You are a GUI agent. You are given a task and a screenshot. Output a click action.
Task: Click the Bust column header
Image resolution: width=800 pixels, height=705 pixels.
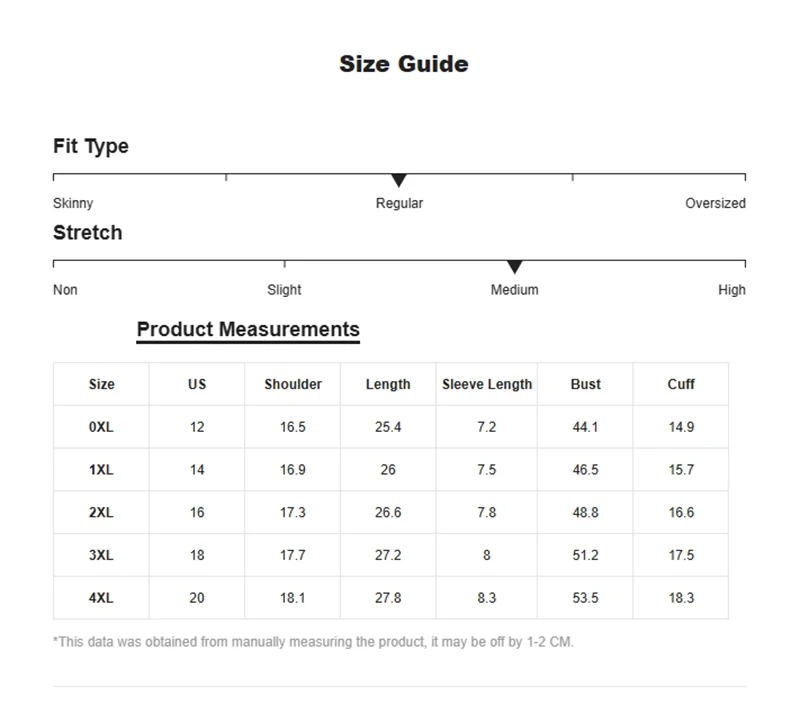586,384
